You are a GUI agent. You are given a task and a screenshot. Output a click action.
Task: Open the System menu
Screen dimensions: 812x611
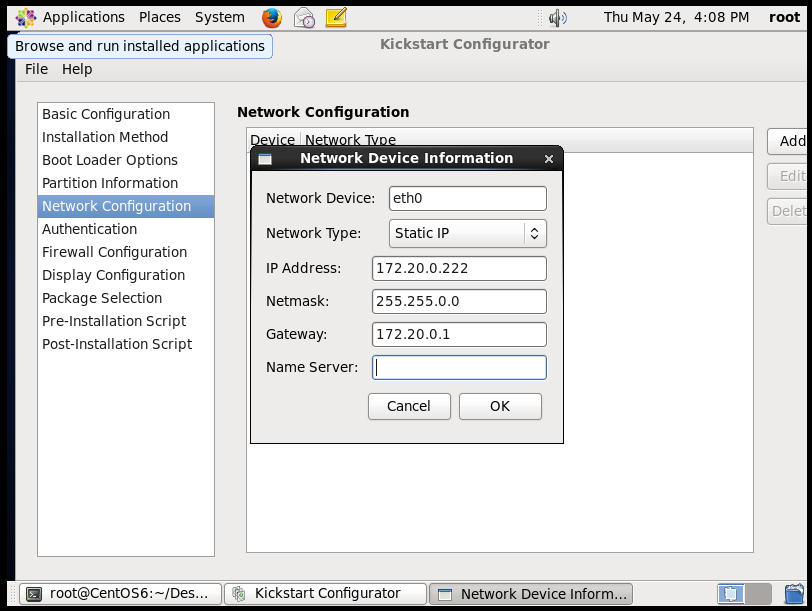click(220, 18)
